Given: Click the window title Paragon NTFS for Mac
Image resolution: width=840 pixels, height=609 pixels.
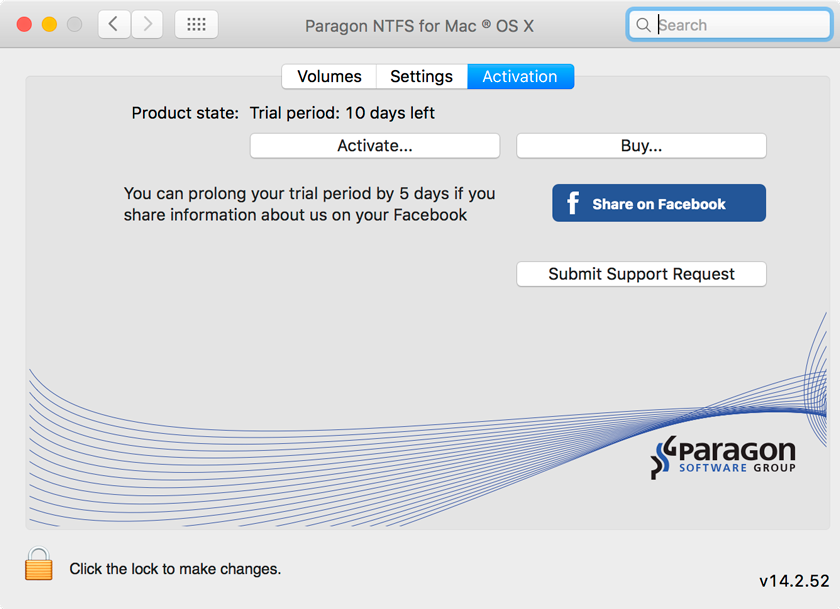Looking at the screenshot, I should (x=419, y=24).
